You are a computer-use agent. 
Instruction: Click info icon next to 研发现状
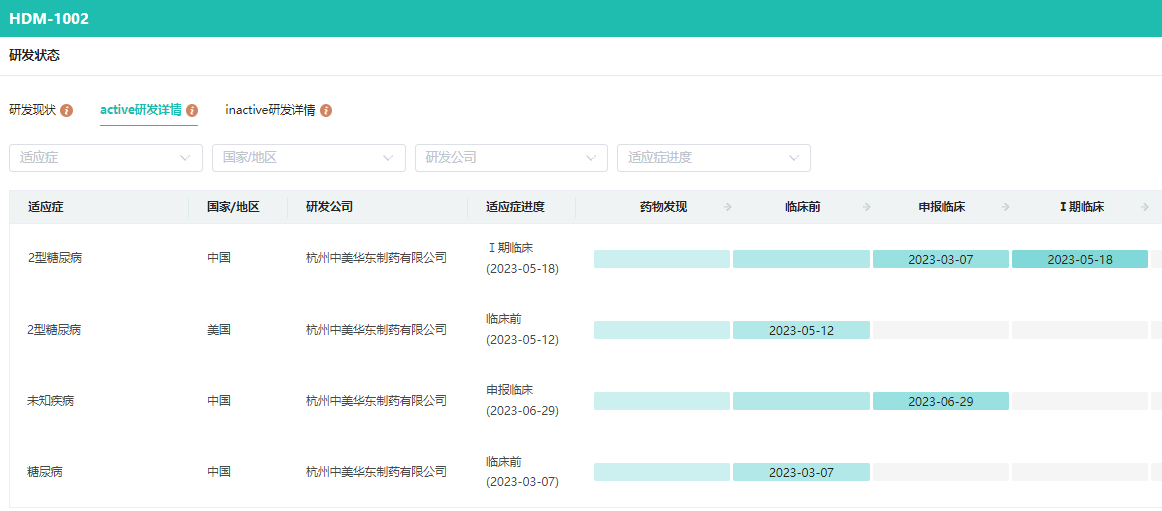click(67, 110)
